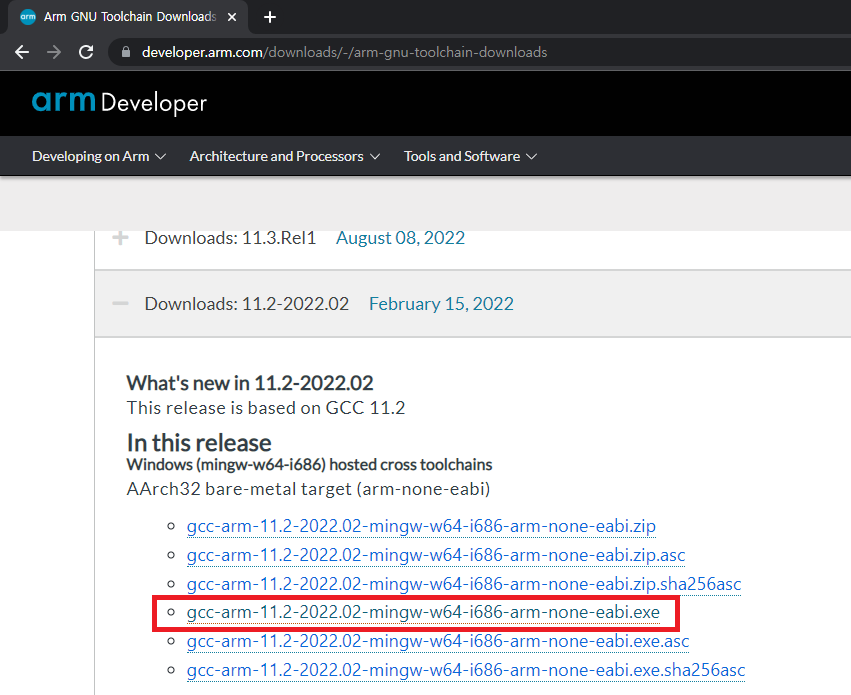Click the In this release heading
Screen dimensions: 851x695
[199, 443]
